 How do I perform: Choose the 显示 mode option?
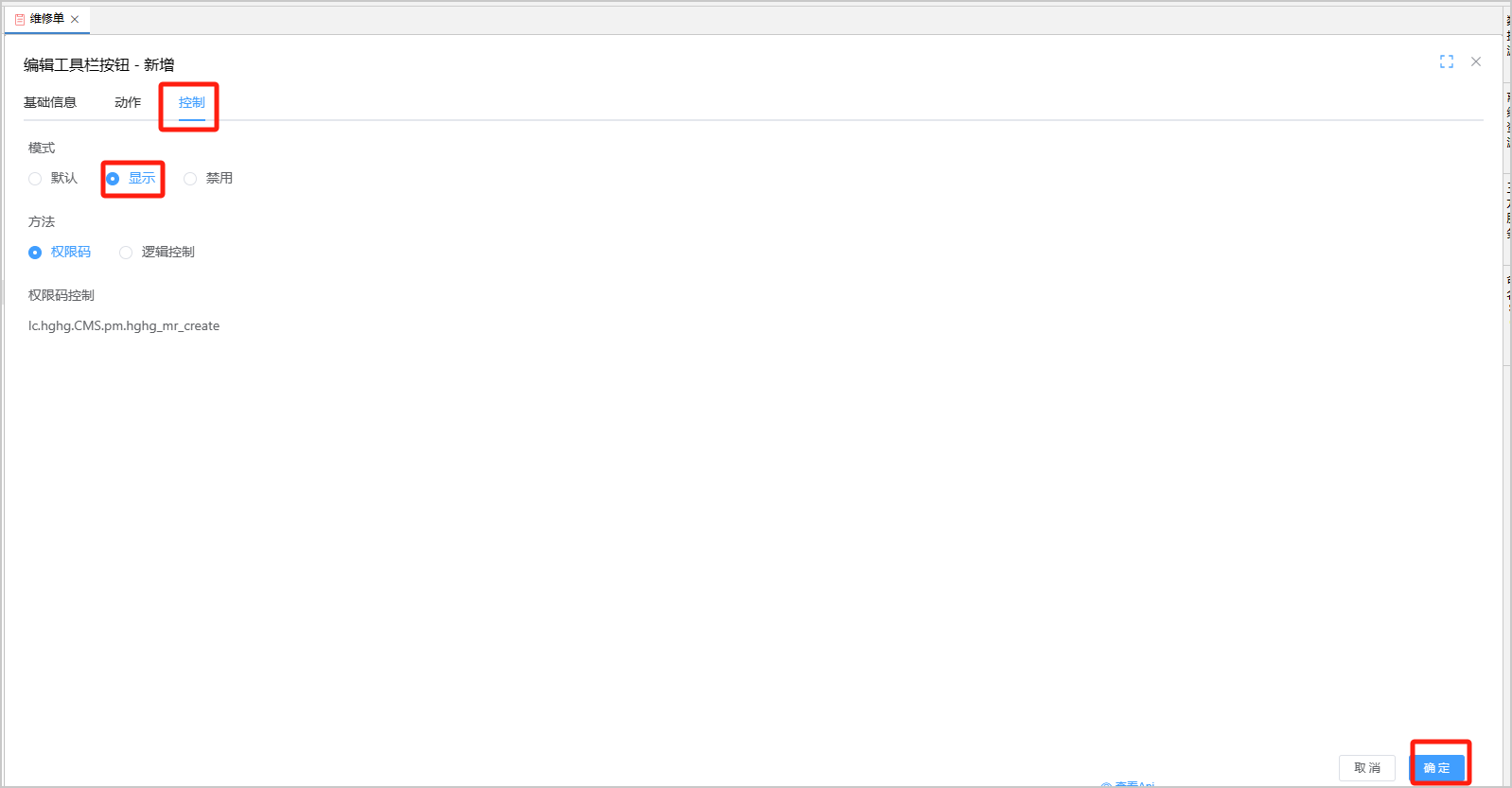pos(113,179)
